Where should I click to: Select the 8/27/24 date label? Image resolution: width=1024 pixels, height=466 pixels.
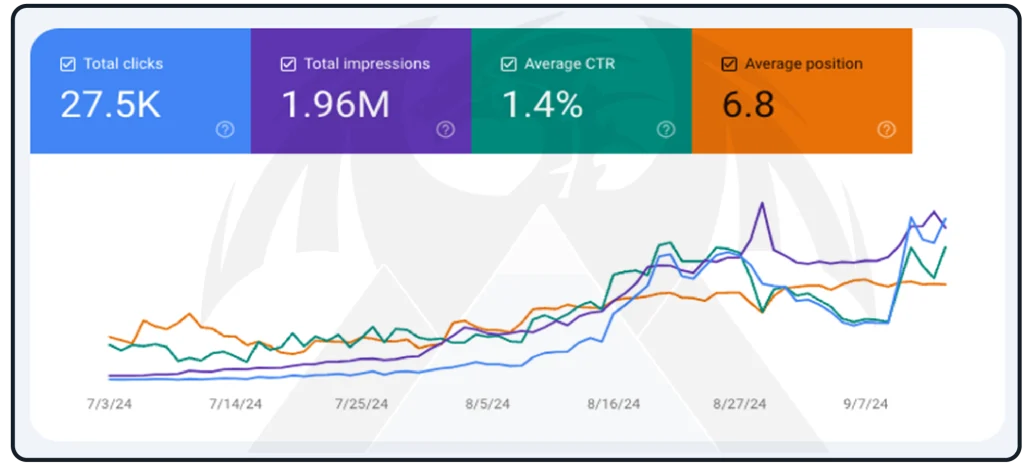739,404
